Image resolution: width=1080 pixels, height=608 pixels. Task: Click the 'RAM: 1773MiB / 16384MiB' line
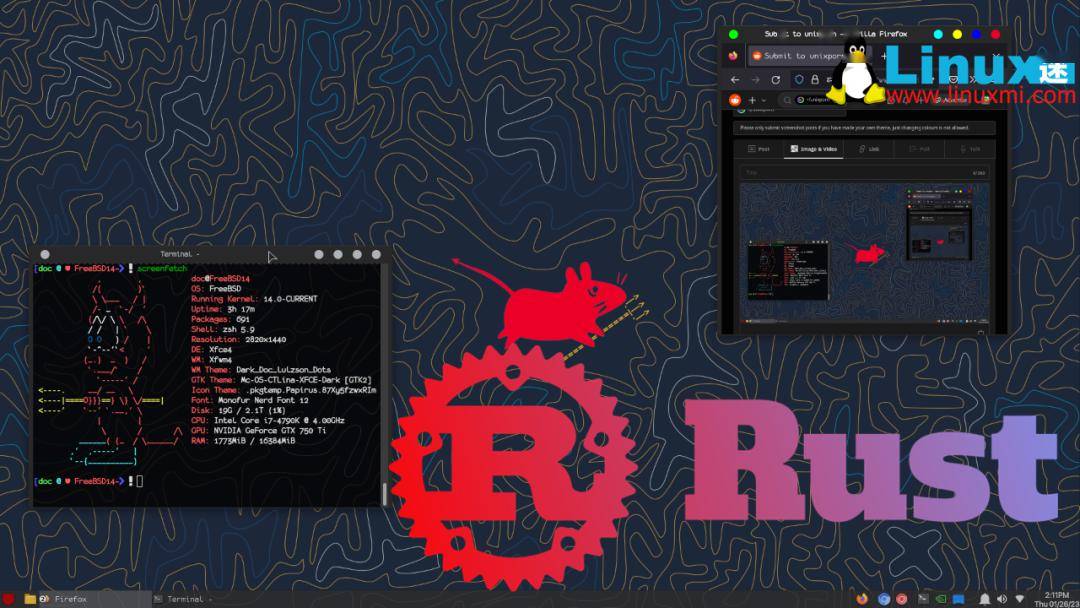pyautogui.click(x=243, y=441)
